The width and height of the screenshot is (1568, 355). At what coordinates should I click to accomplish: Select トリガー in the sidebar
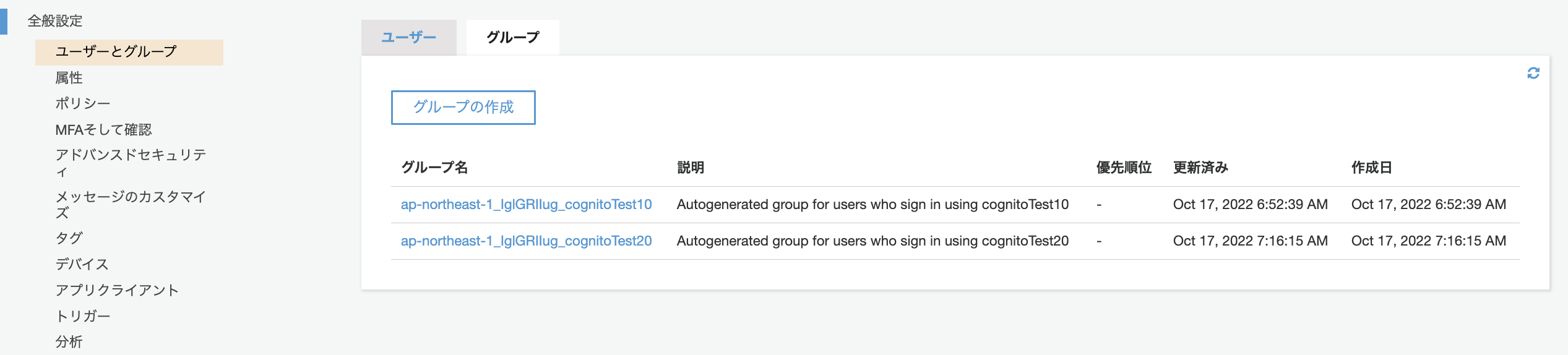[x=83, y=316]
